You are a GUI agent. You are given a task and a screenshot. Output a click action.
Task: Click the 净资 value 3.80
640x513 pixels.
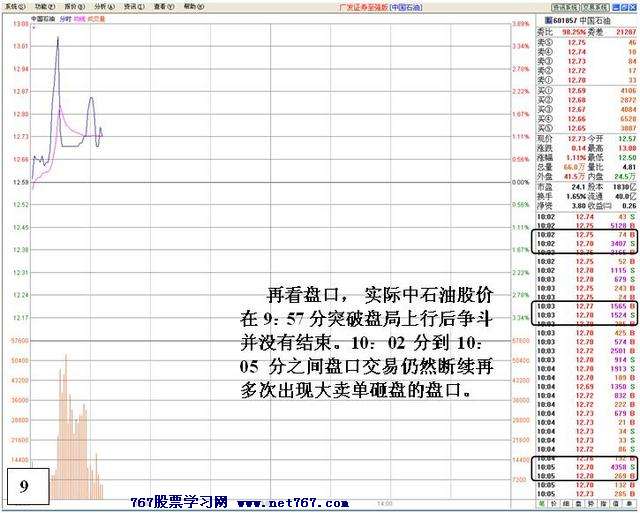(x=579, y=206)
